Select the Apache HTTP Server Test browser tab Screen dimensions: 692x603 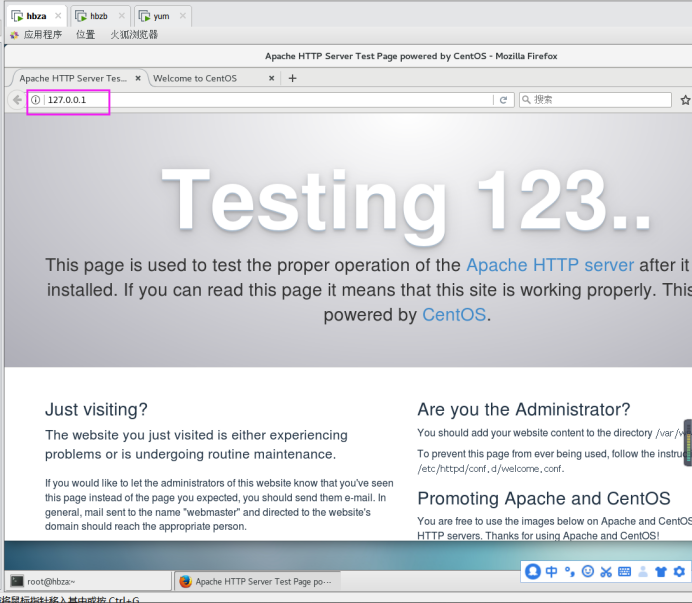click(73, 78)
